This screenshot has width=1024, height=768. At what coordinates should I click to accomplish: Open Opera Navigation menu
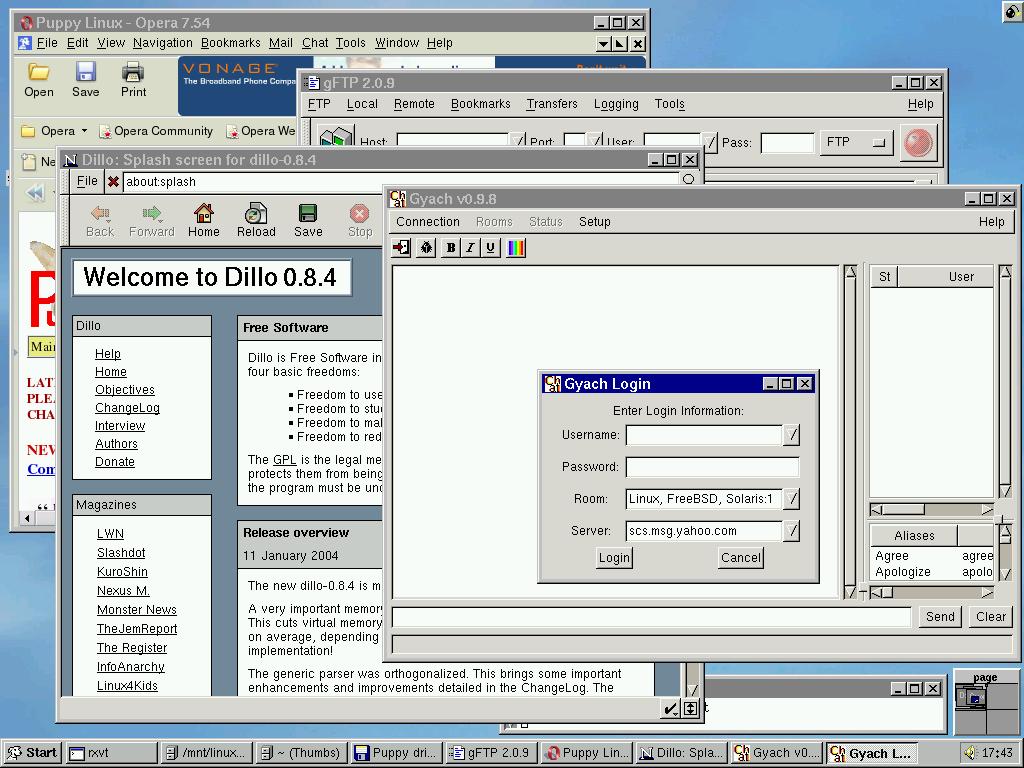coord(163,43)
